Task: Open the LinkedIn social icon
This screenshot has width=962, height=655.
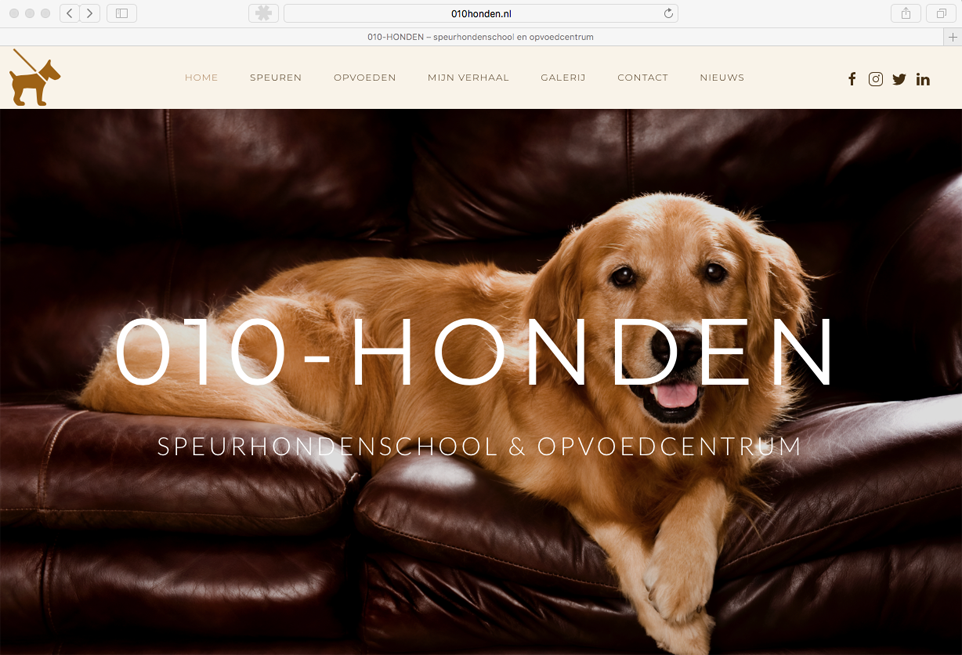Action: point(923,79)
